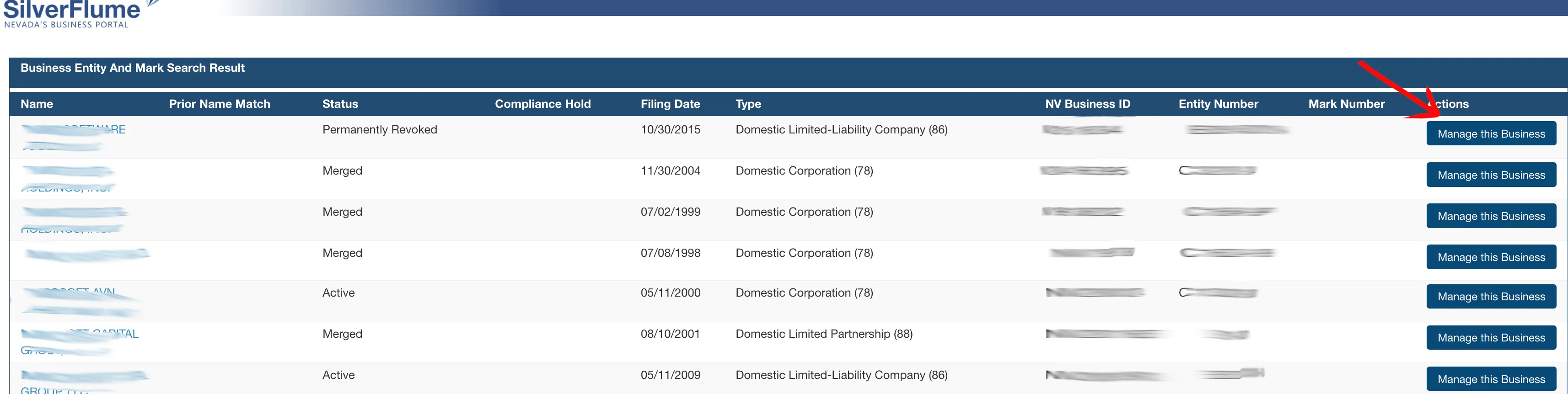Select the 07/08/1998 filing date cell

(670, 253)
